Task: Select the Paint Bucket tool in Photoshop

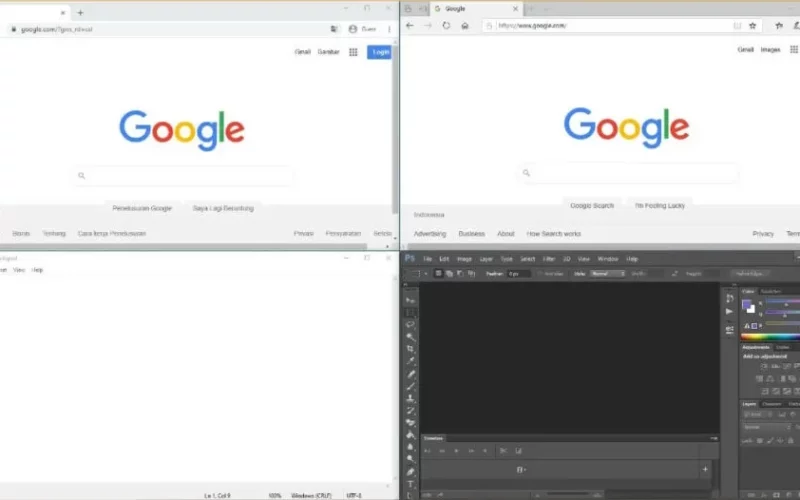Action: [x=410, y=435]
